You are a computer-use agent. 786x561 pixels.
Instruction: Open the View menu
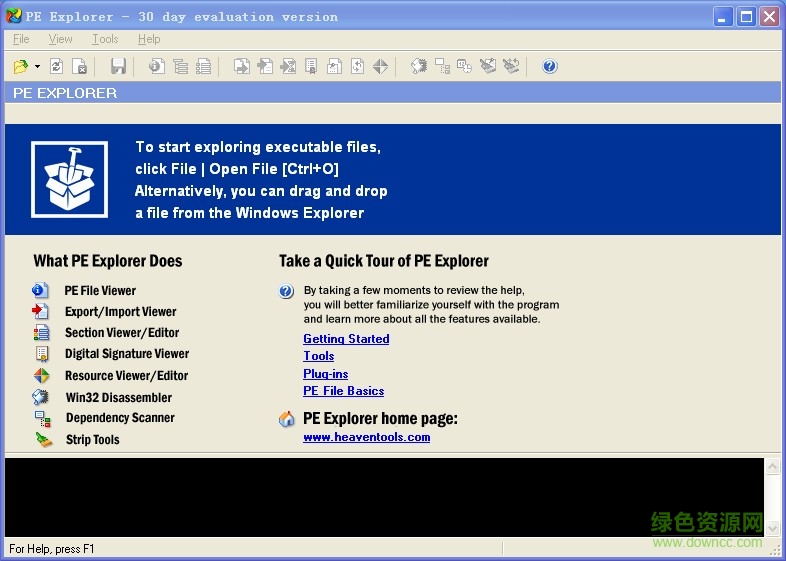61,39
